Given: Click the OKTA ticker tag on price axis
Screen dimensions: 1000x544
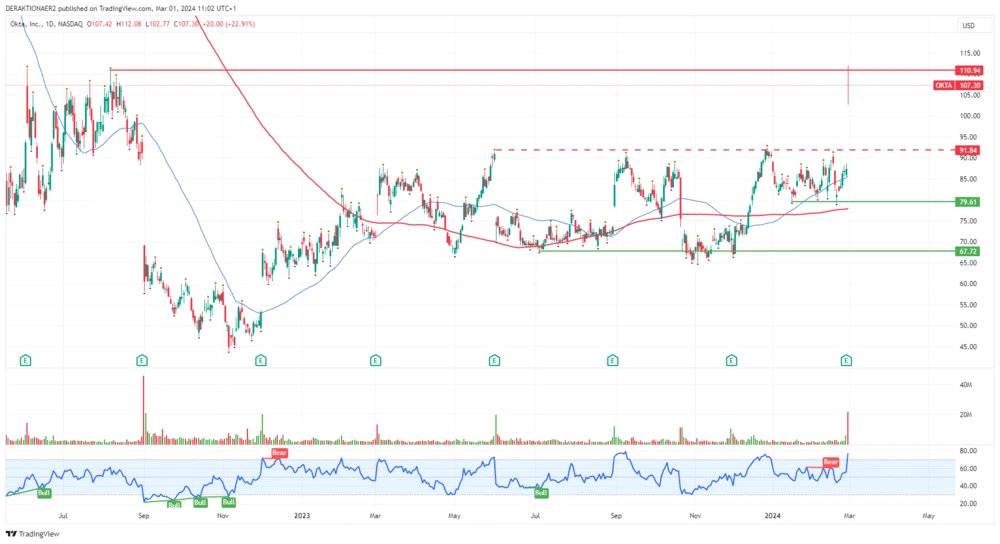Looking at the screenshot, I should pos(944,85).
